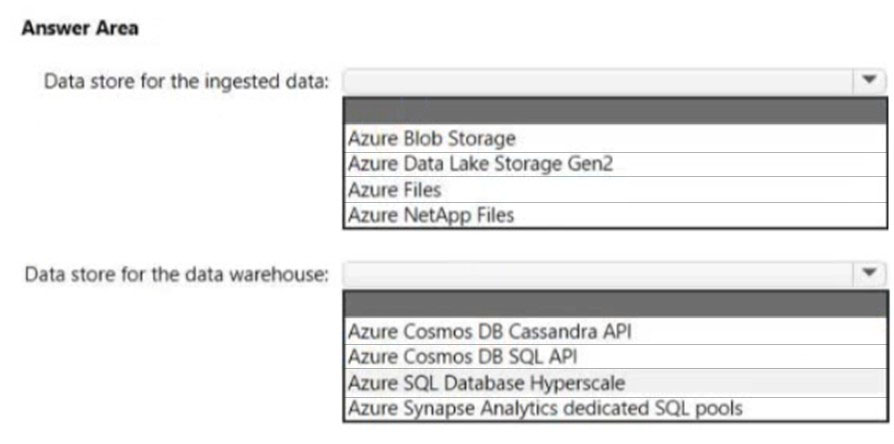Pick Azure SQL Database Hyperscale
The image size is (894, 444).
click(x=615, y=382)
